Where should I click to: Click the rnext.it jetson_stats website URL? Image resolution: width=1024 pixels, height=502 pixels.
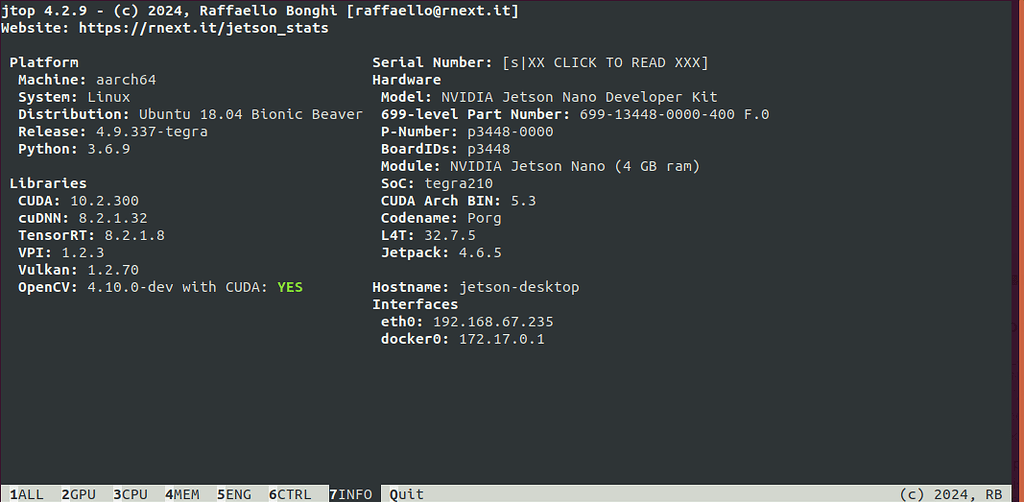click(204, 29)
